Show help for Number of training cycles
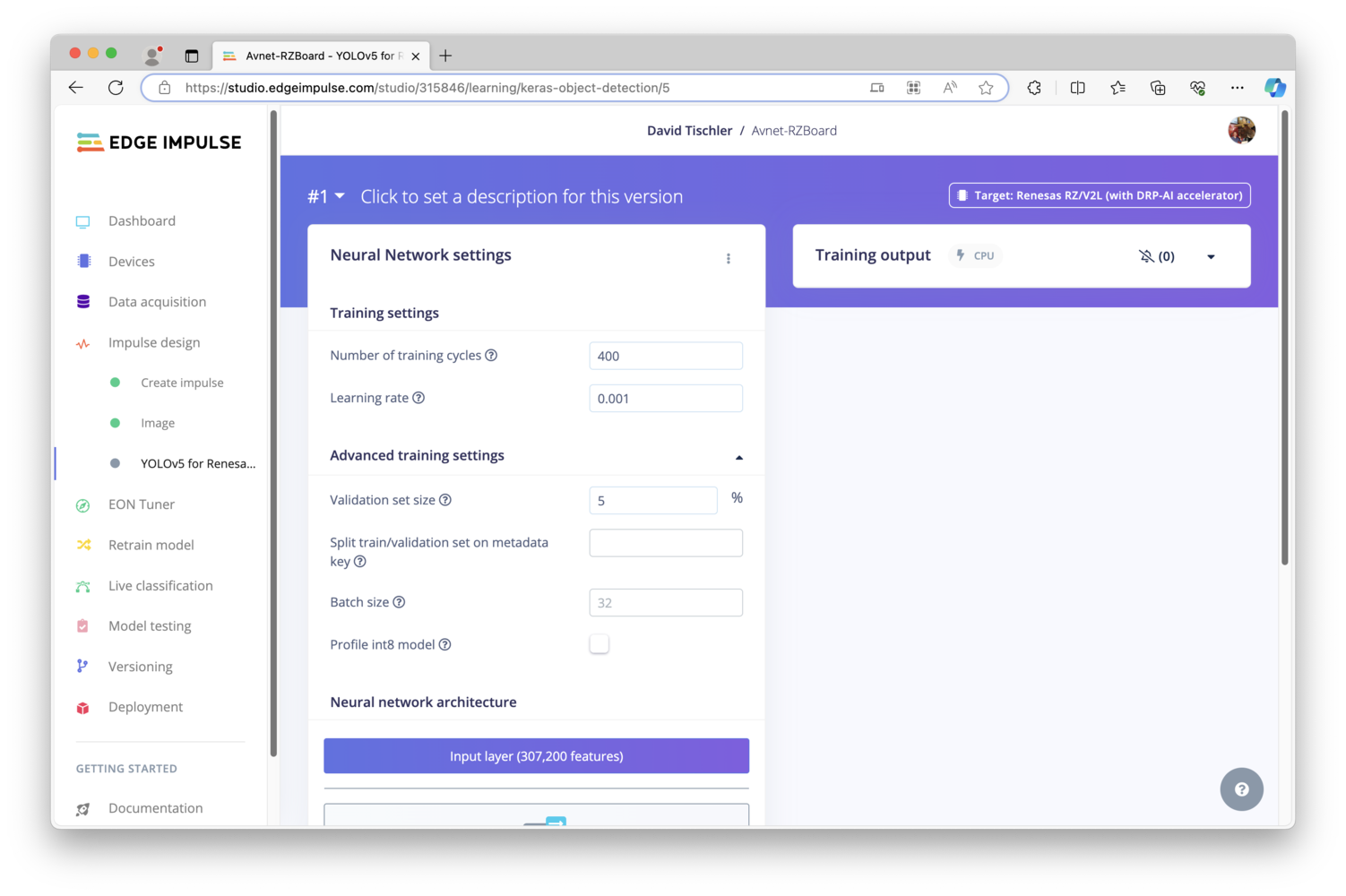1346x896 pixels. pos(491,356)
